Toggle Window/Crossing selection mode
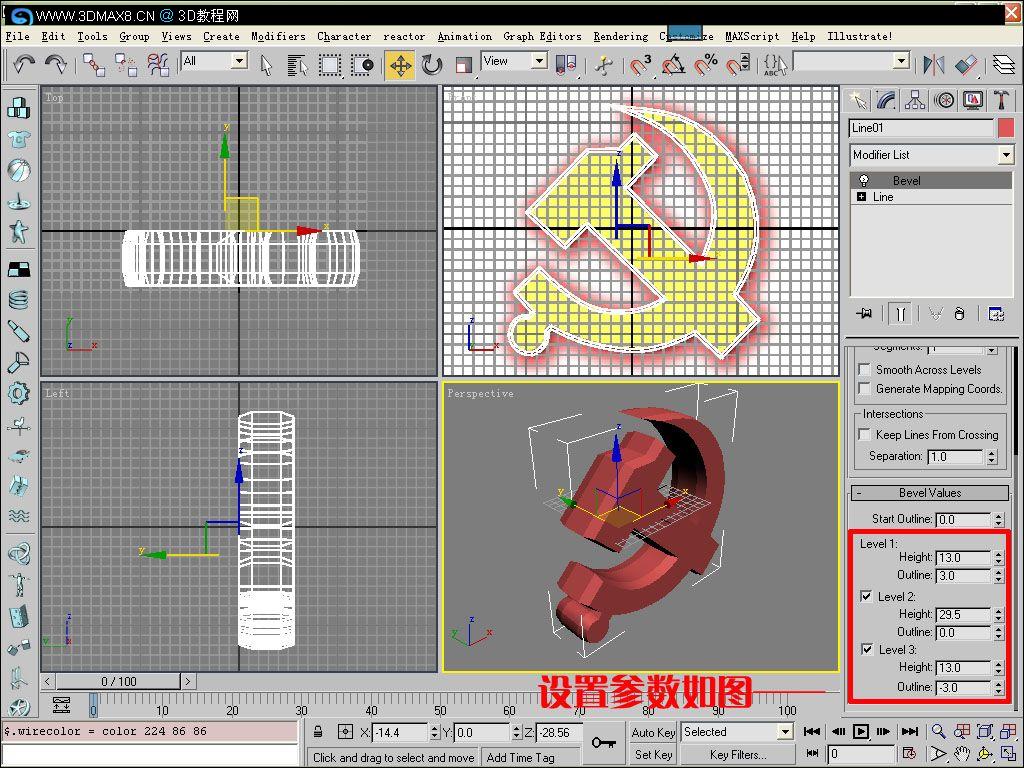The height and width of the screenshot is (768, 1024). click(362, 65)
